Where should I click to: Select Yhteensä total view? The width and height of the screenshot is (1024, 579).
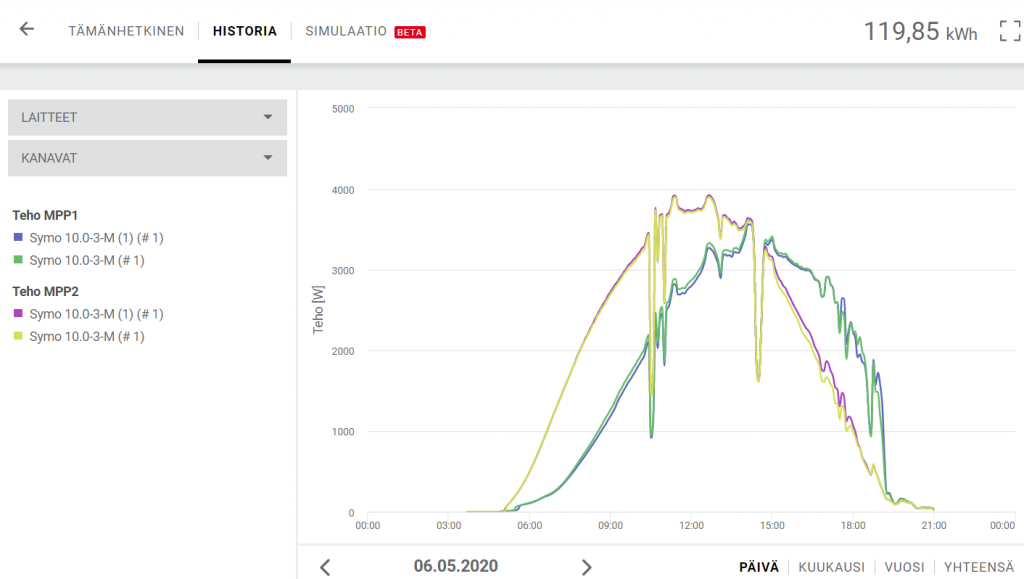tap(978, 567)
